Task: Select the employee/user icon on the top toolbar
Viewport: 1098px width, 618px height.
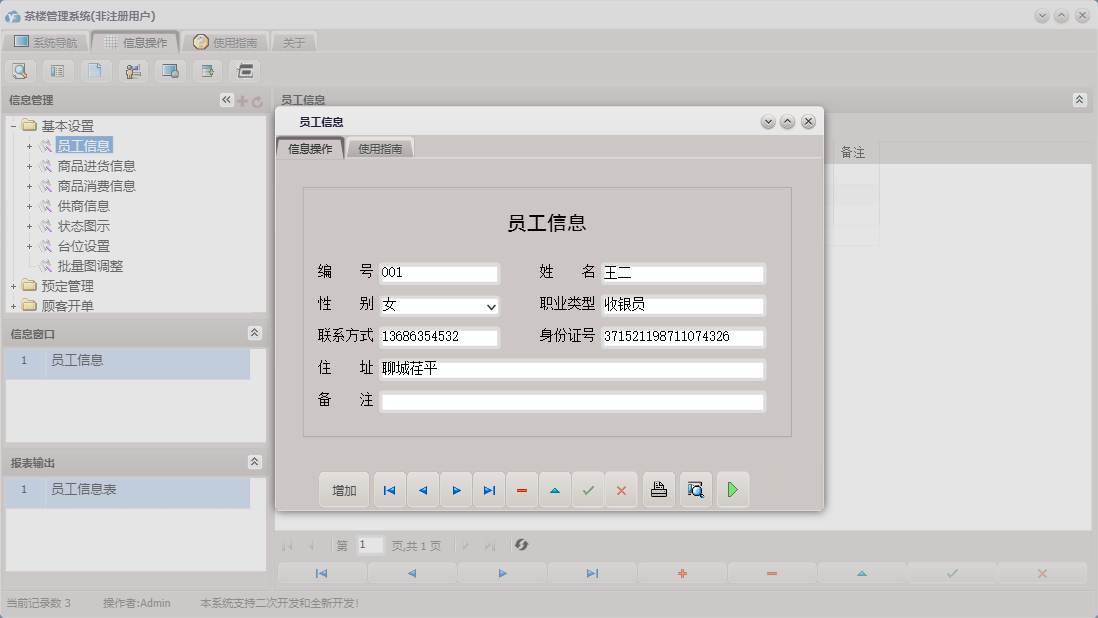Action: (x=132, y=70)
